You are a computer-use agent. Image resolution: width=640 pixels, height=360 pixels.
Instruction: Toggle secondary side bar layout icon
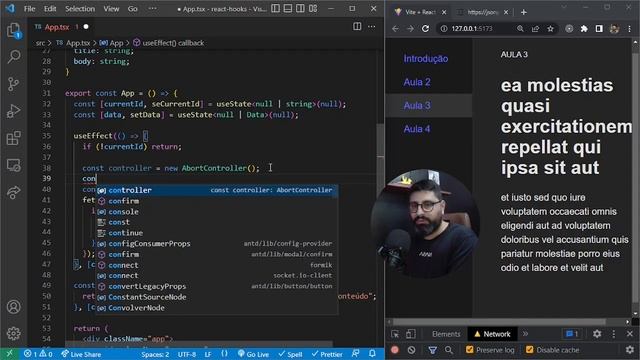tap(300, 9)
